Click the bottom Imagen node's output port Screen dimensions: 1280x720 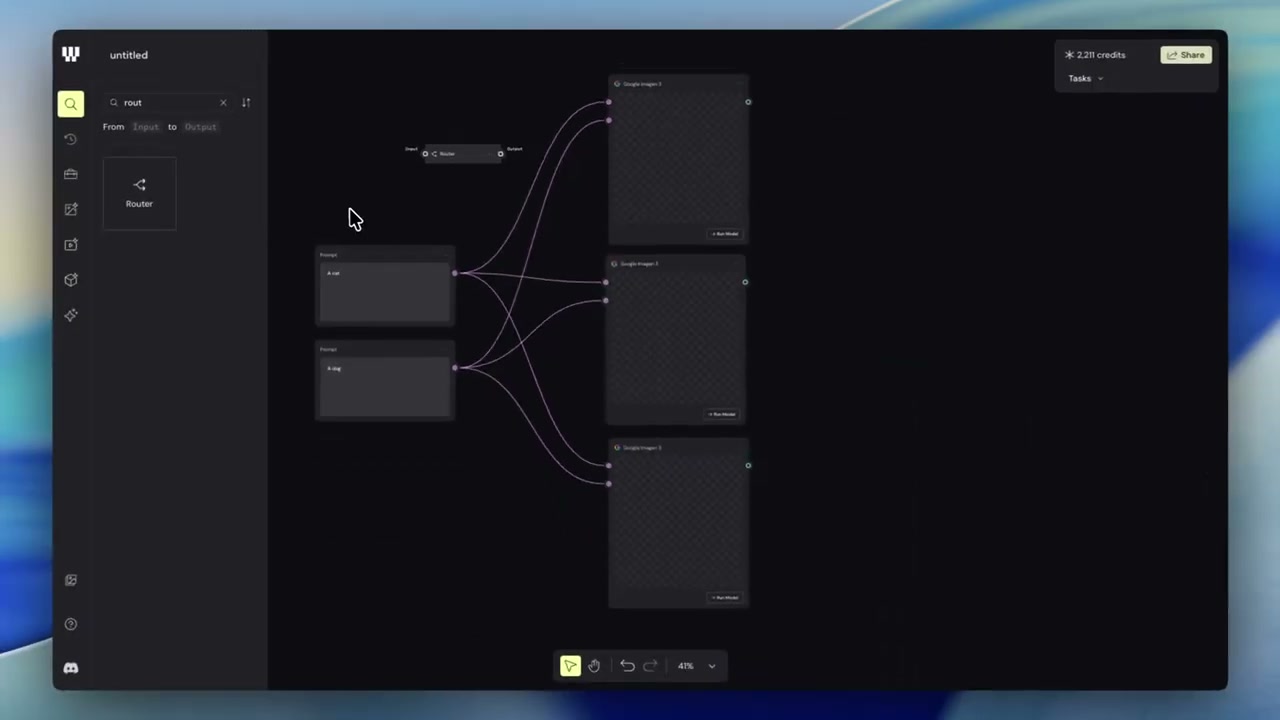(x=748, y=465)
